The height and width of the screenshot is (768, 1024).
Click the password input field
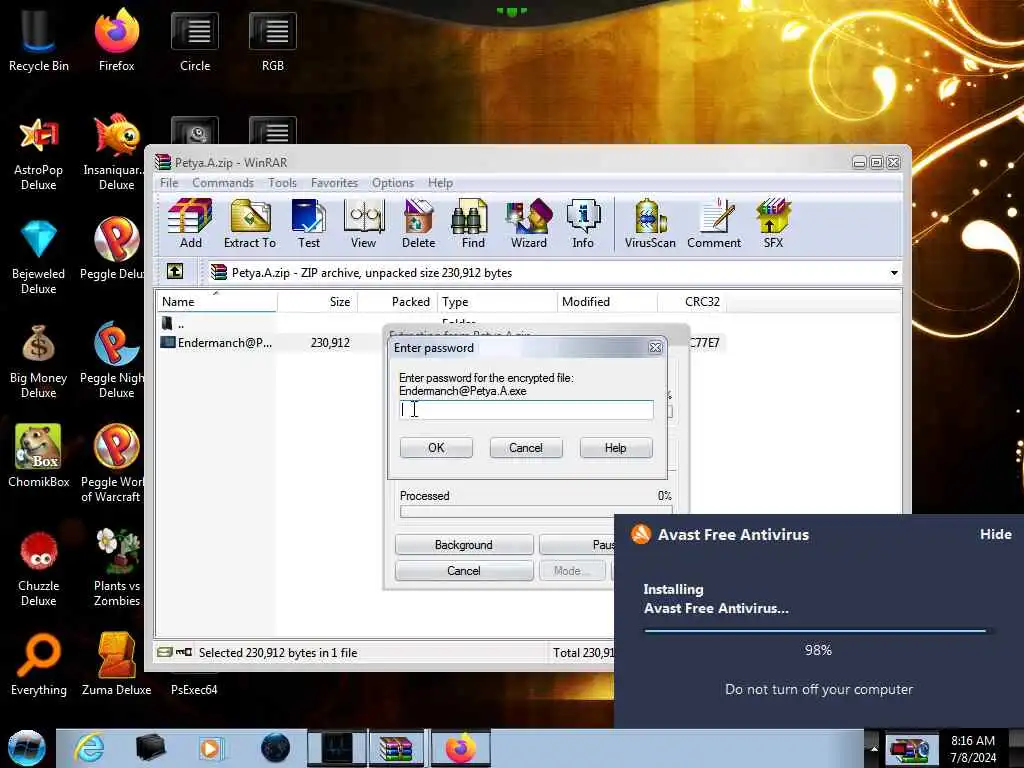pyautogui.click(x=526, y=409)
